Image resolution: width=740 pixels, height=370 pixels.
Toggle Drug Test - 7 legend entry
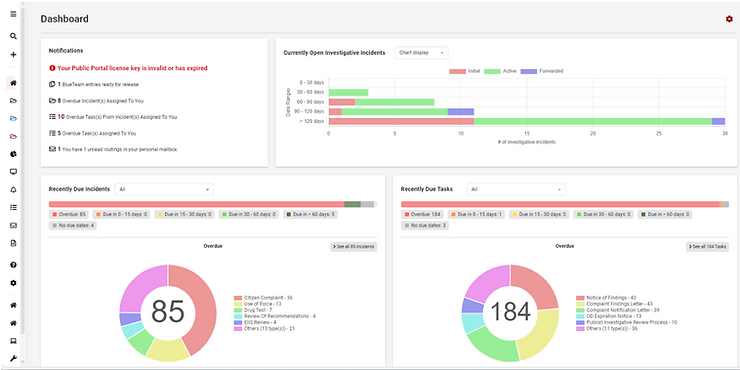252,310
